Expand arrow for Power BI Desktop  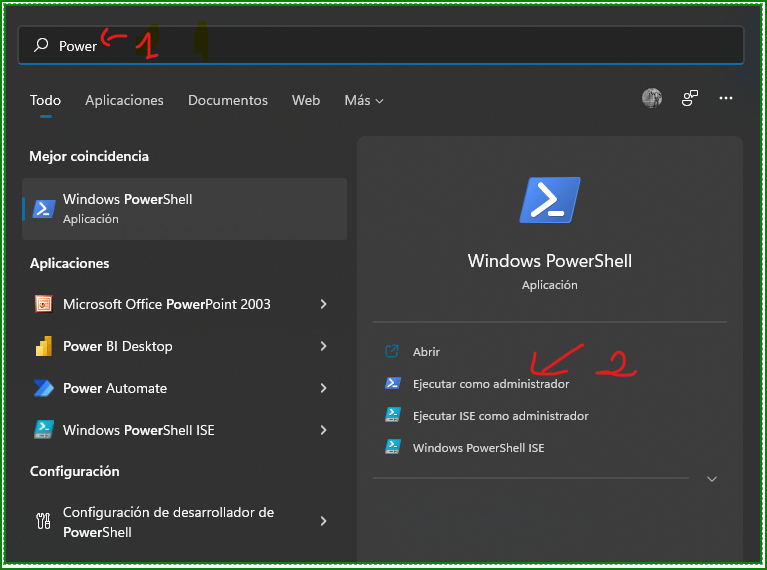click(323, 346)
